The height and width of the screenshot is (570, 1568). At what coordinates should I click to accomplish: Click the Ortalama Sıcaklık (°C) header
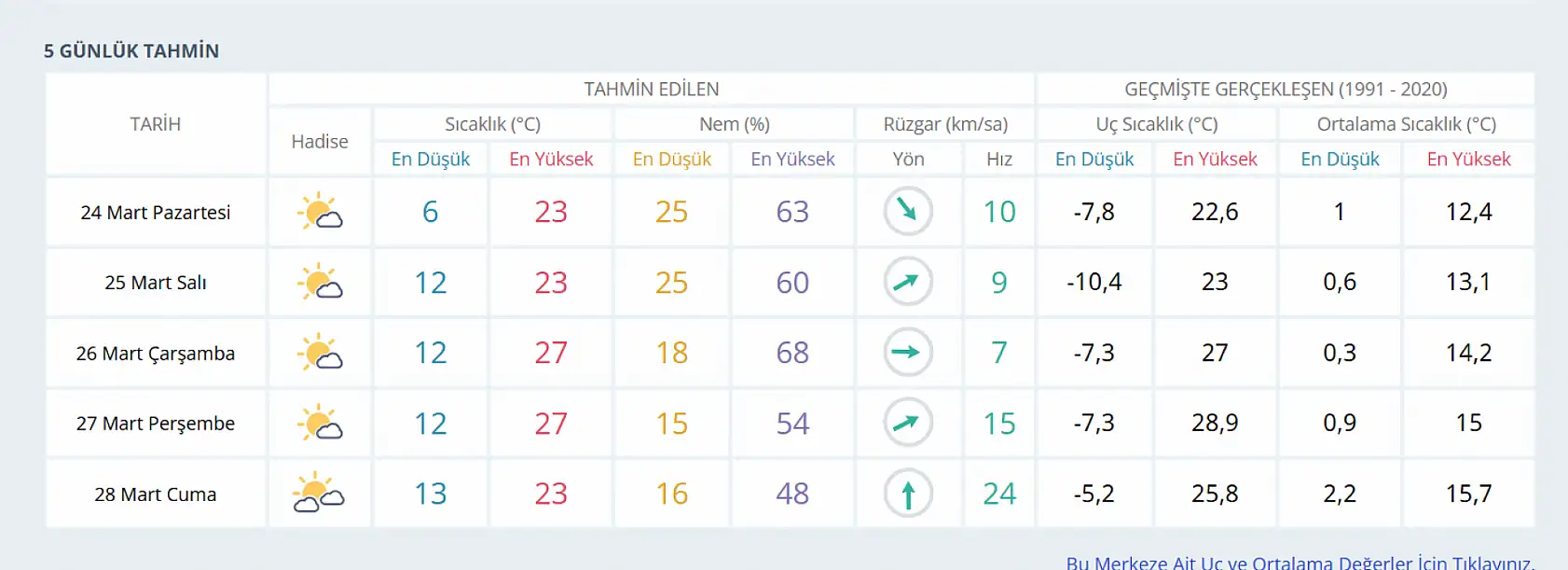pos(1406,124)
